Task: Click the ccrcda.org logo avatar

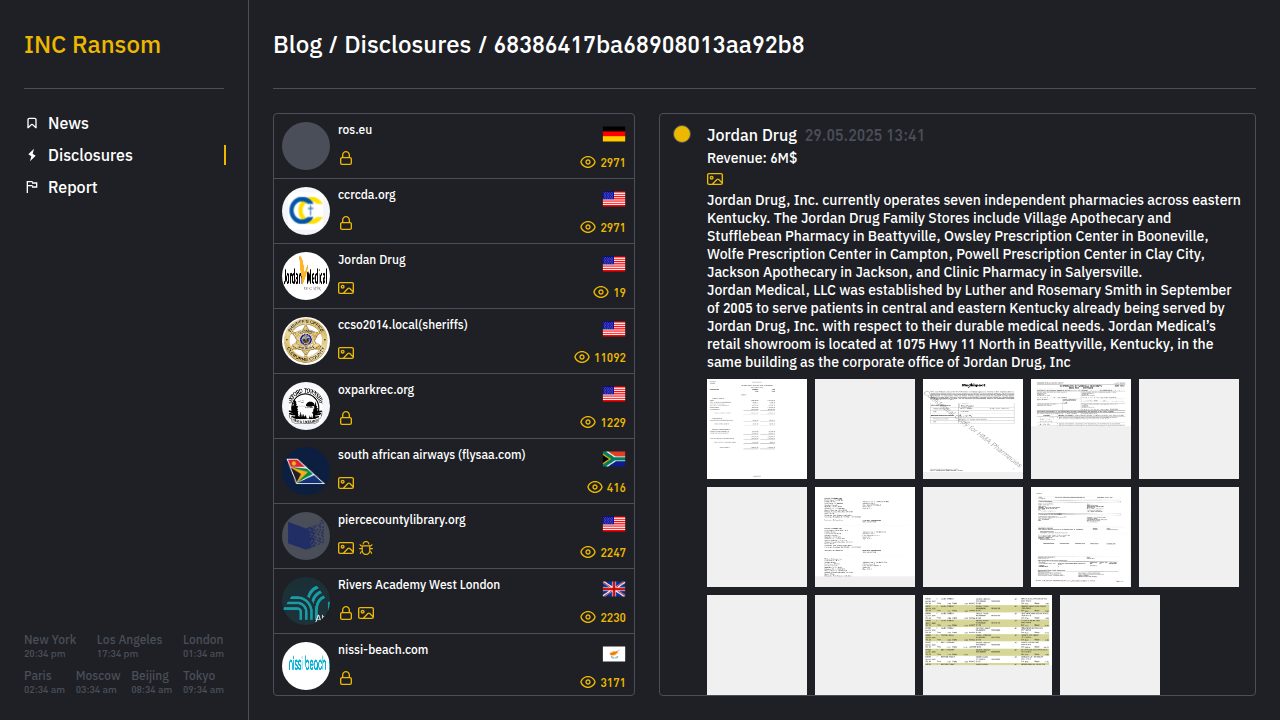Action: coord(306,211)
